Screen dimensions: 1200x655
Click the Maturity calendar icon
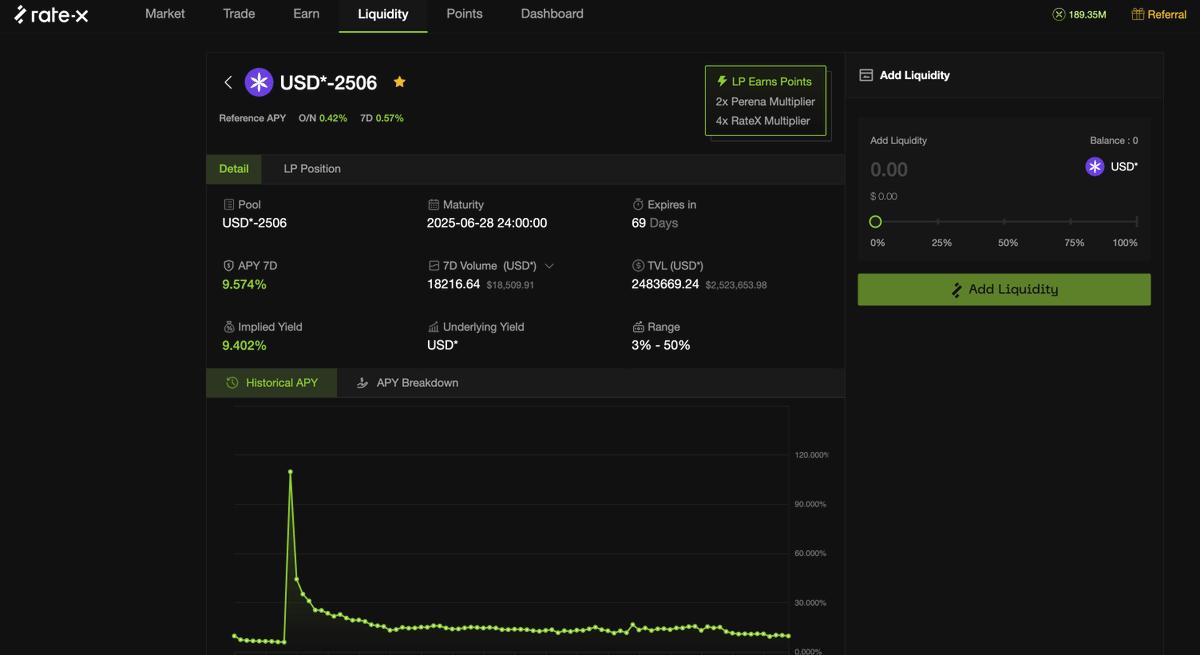point(433,204)
